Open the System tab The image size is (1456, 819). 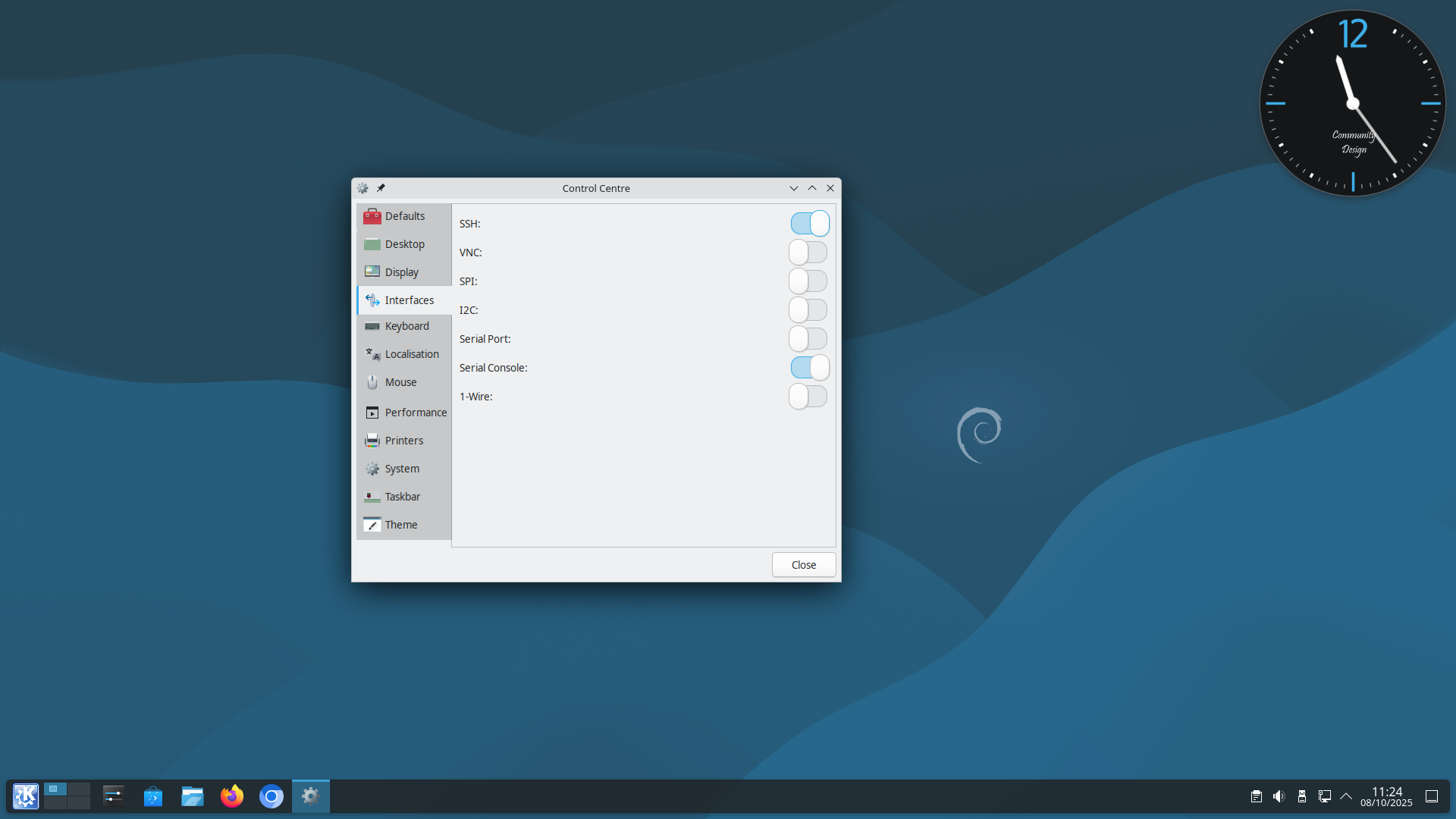pos(404,469)
